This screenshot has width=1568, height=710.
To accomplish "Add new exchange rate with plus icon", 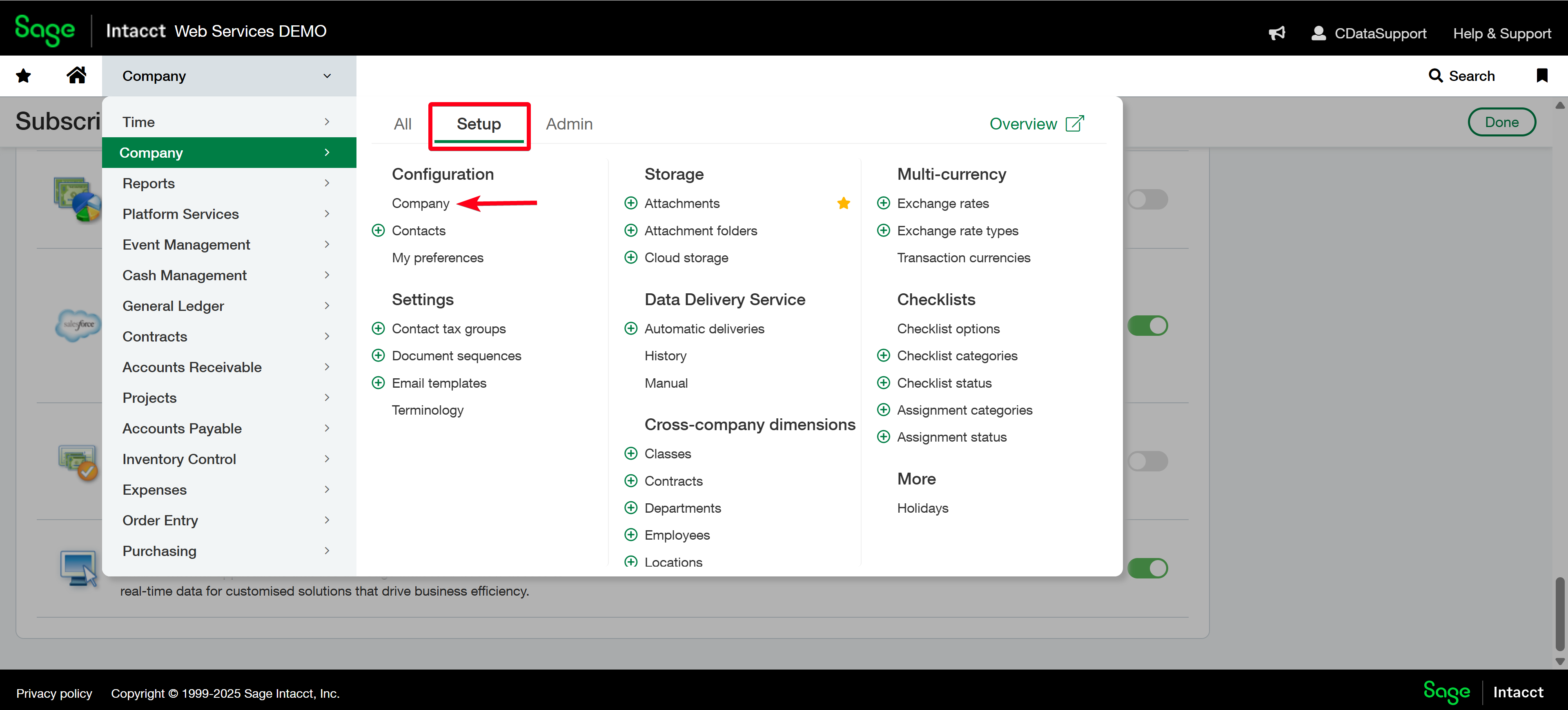I will click(883, 203).
